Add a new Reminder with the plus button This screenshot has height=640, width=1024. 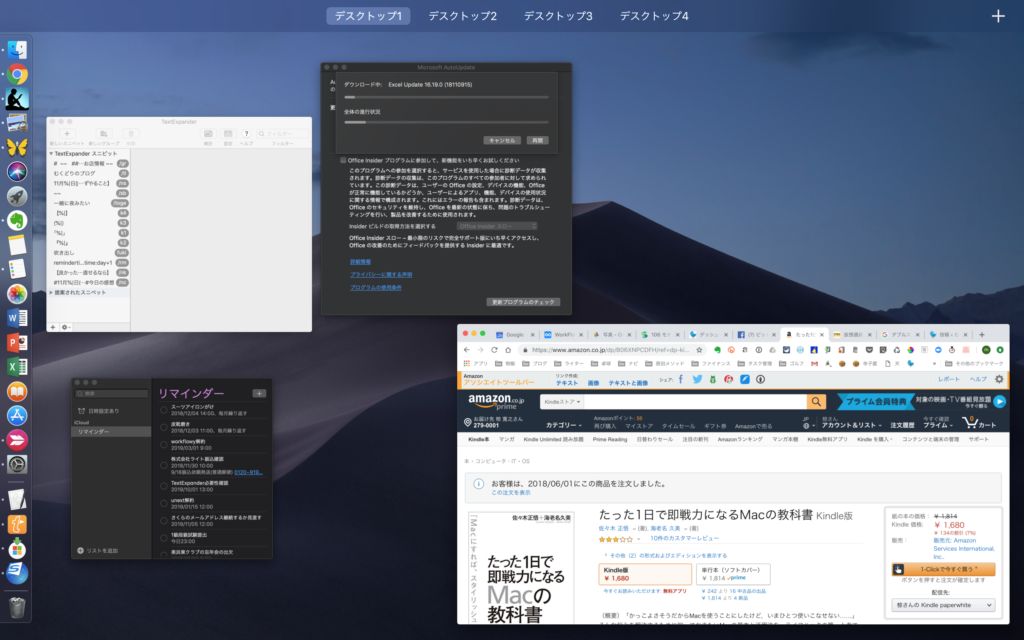coord(259,393)
